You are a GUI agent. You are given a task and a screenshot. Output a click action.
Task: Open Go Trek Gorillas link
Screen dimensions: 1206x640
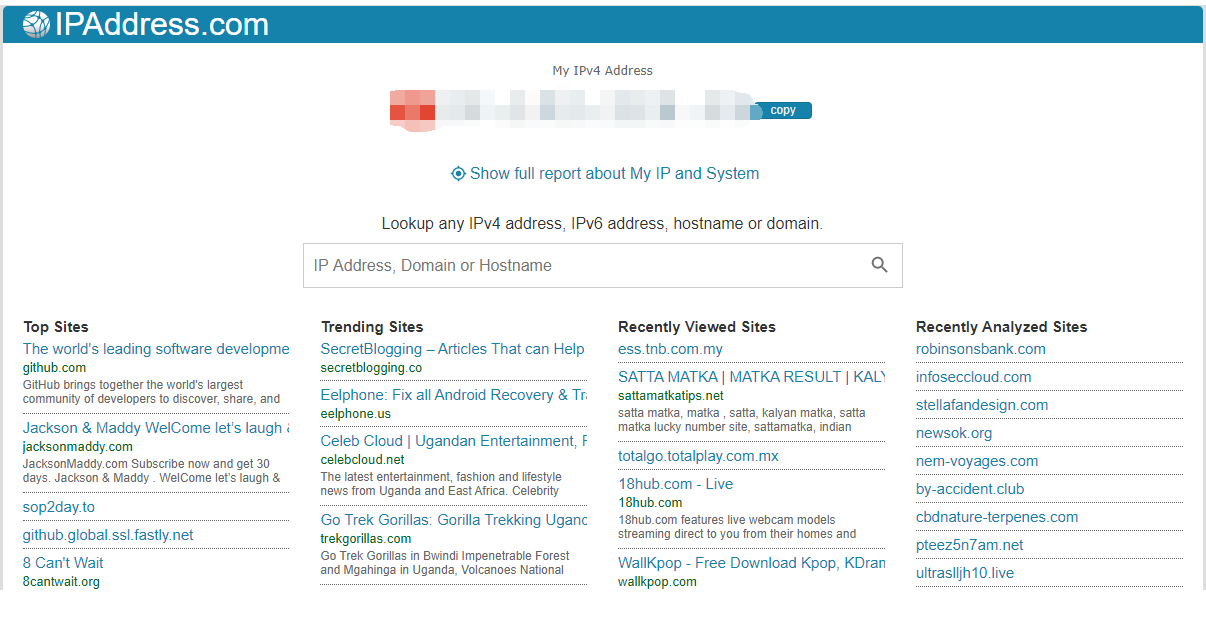[453, 520]
